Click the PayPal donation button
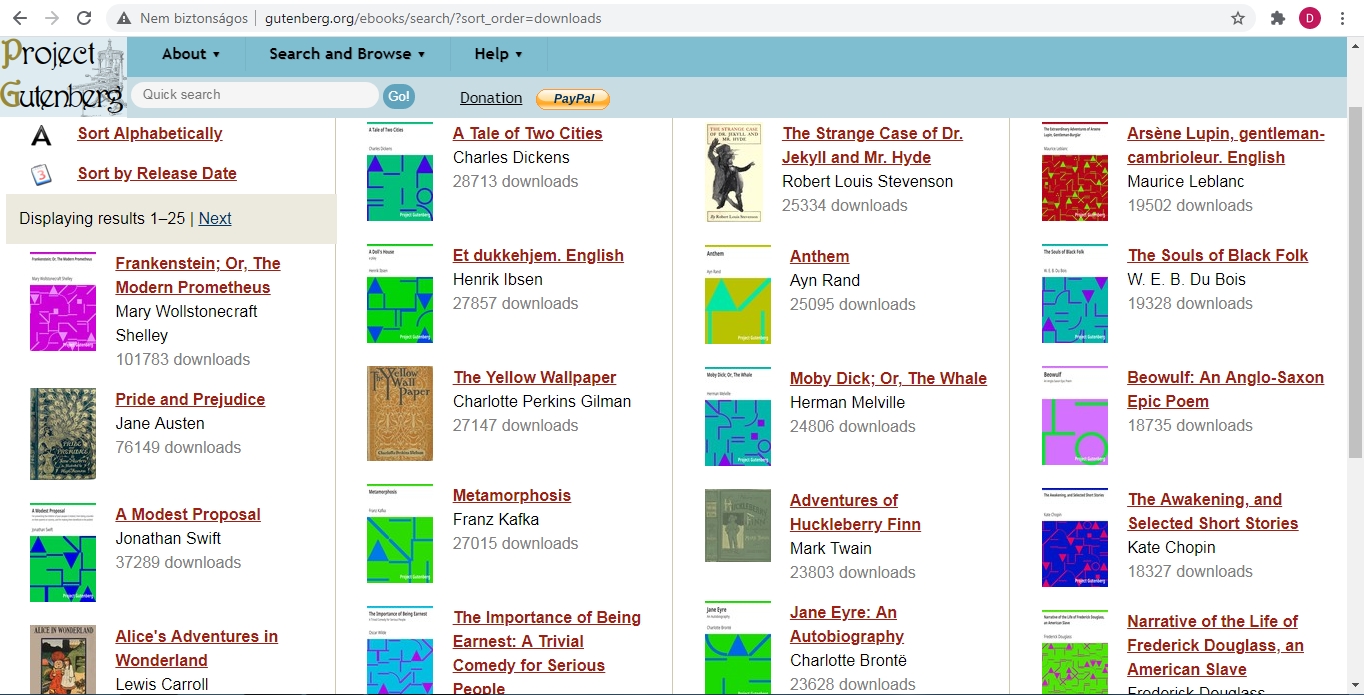The height and width of the screenshot is (695, 1364). [573, 98]
